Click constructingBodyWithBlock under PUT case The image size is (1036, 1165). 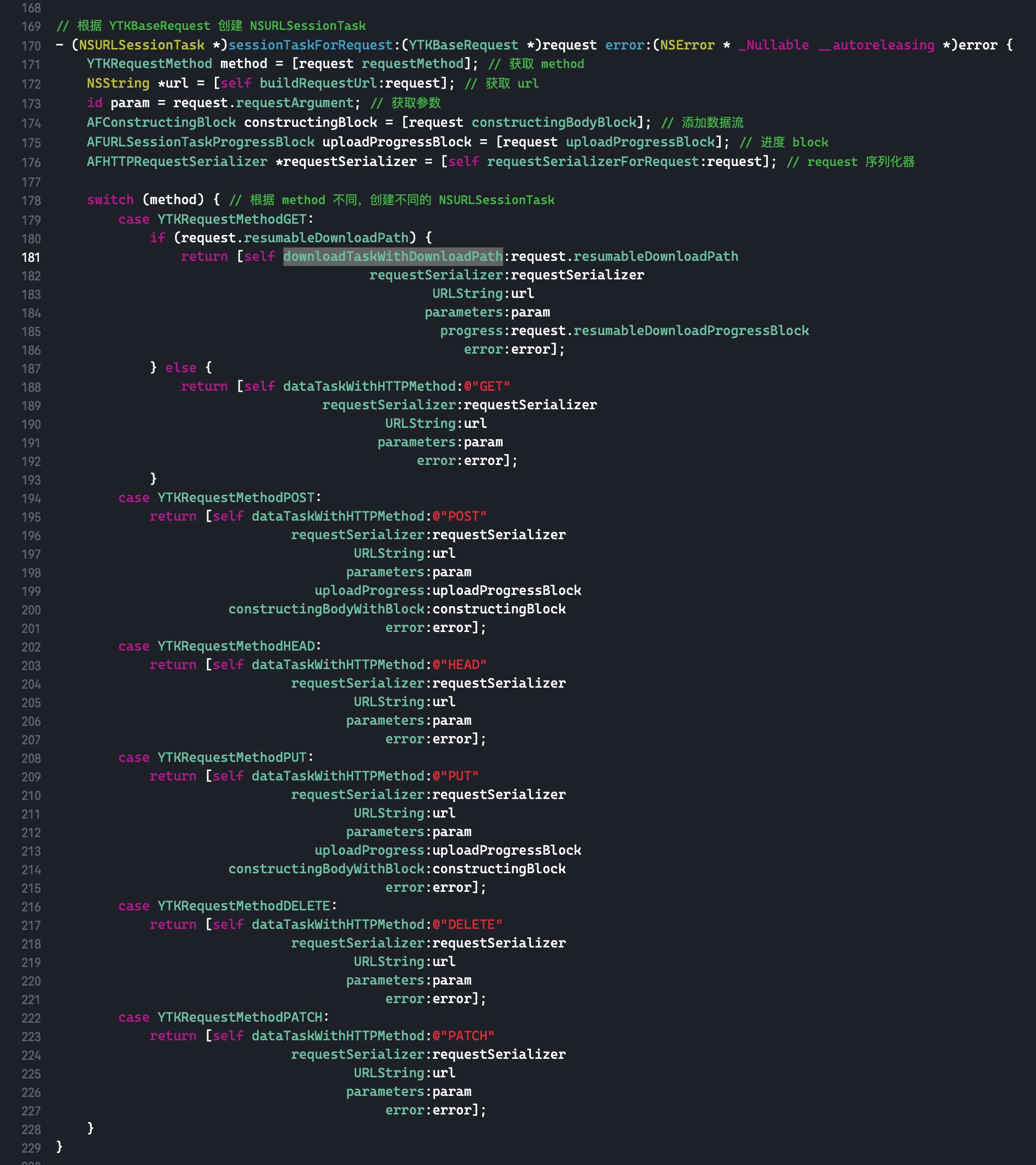(326, 869)
